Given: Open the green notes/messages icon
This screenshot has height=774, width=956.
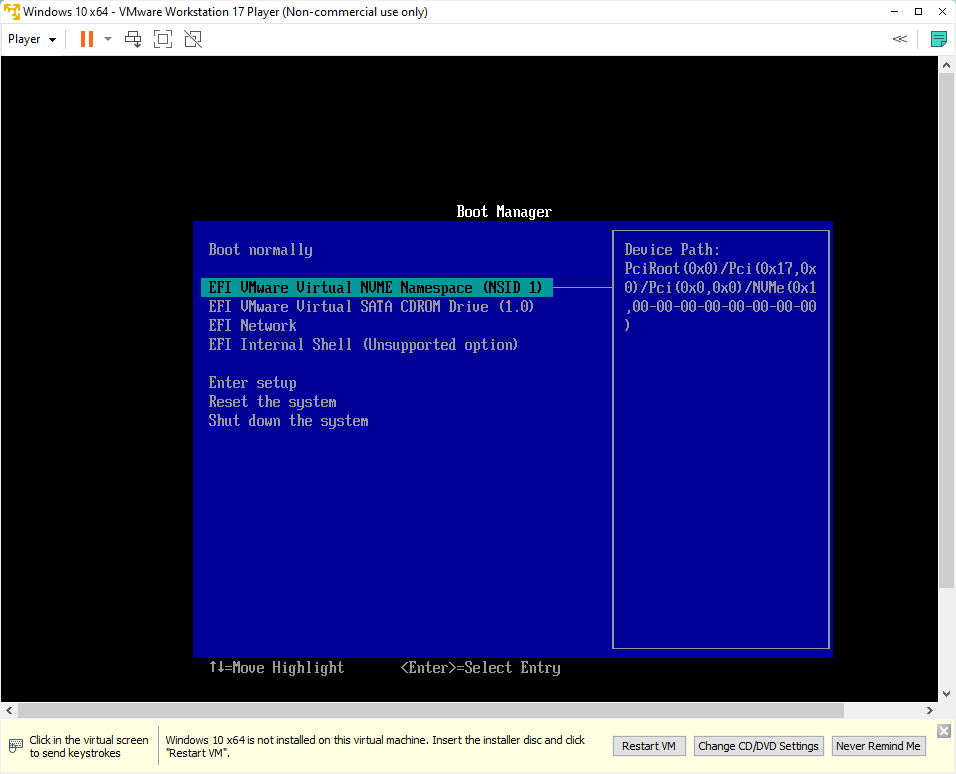Looking at the screenshot, I should [939, 39].
